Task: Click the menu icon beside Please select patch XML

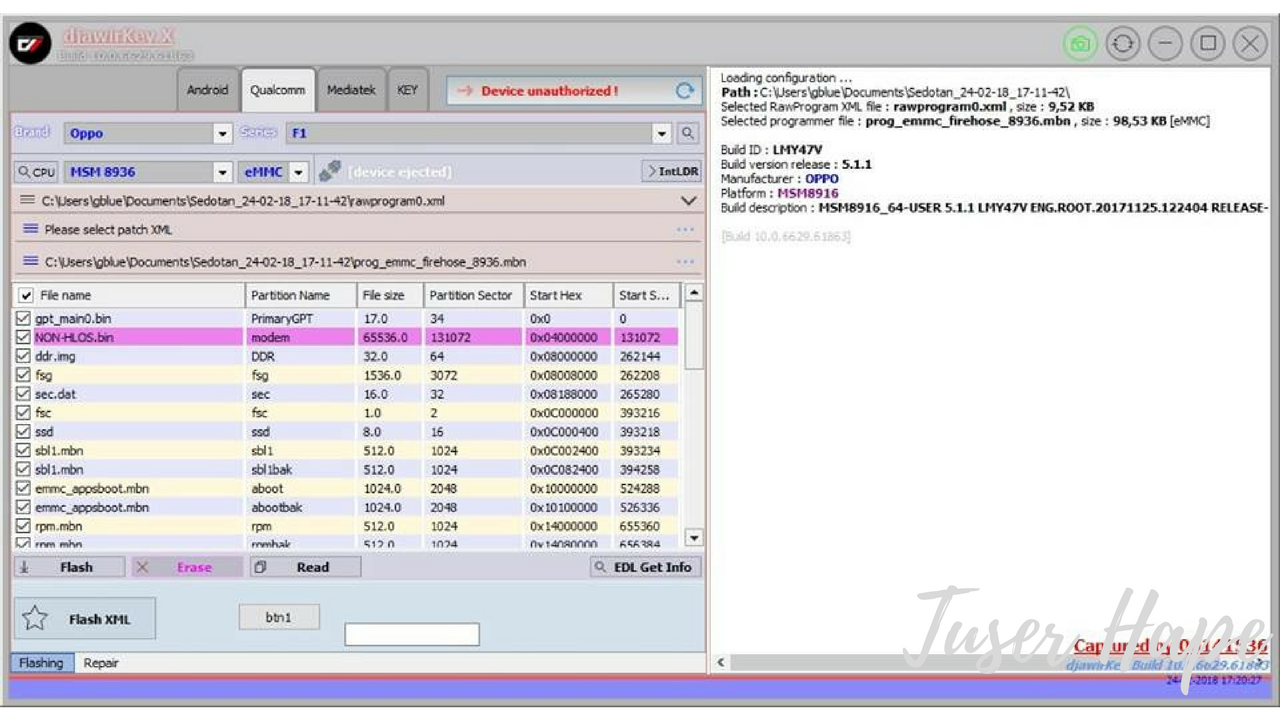Action: (x=31, y=230)
